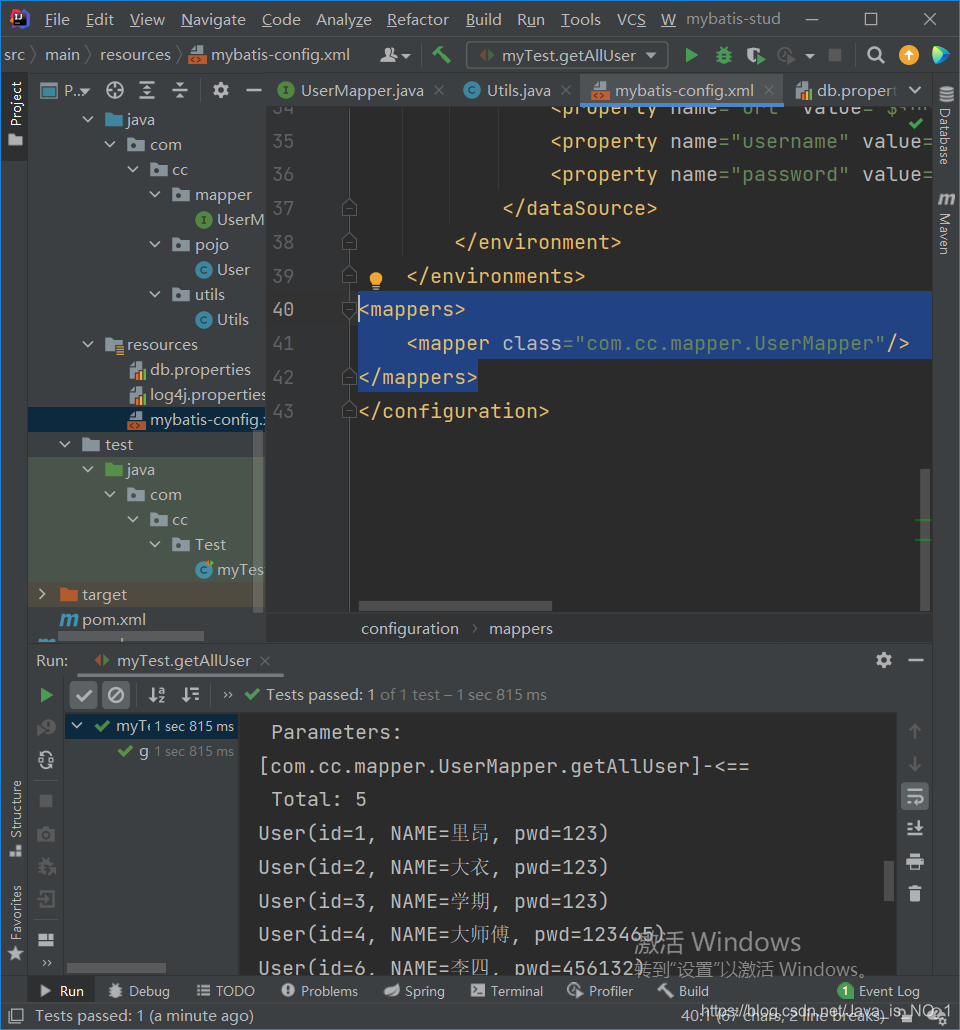Open the Terminal tool window
Screen dimensions: 960x1030
click(507, 991)
